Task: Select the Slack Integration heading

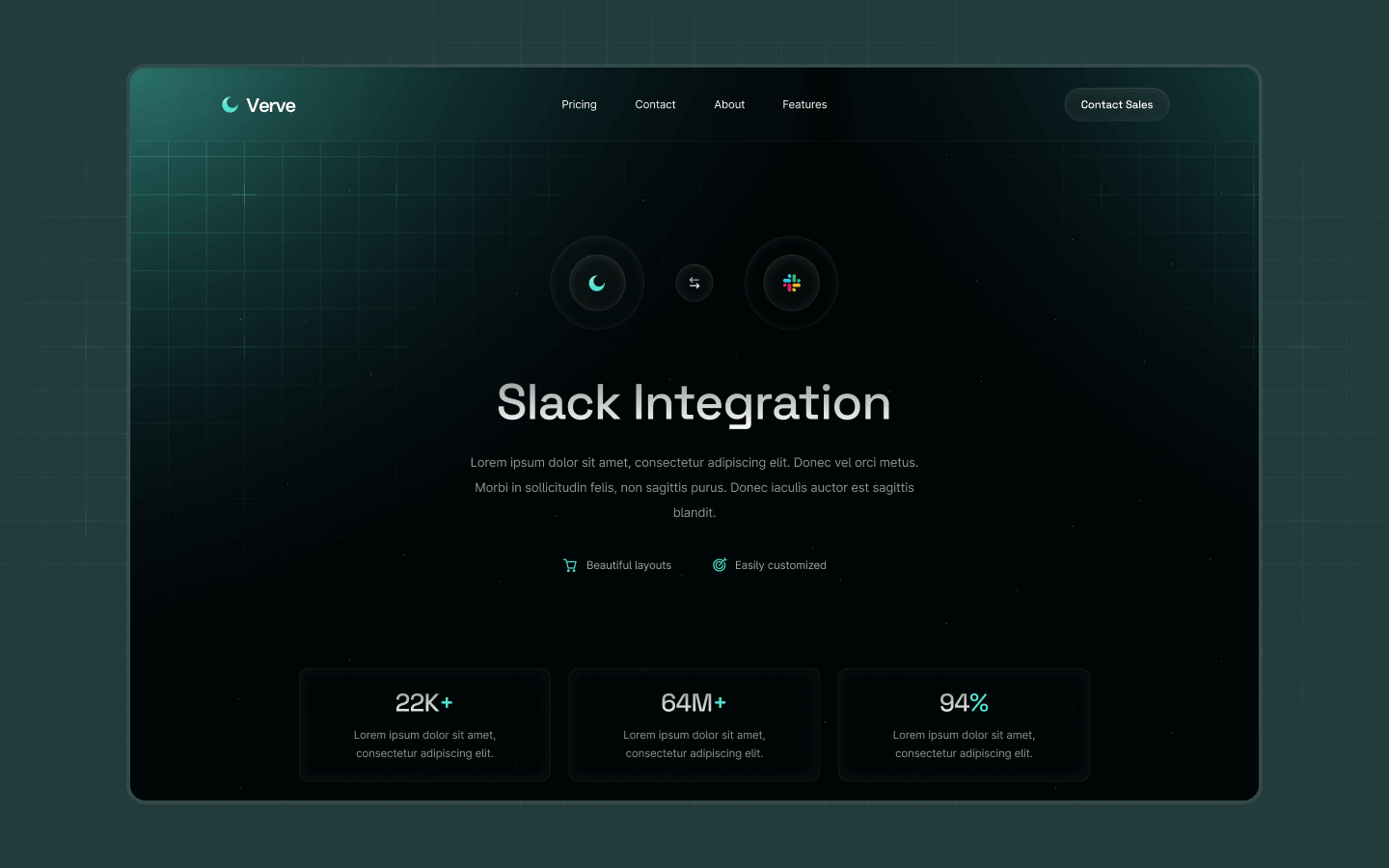Action: [694, 402]
